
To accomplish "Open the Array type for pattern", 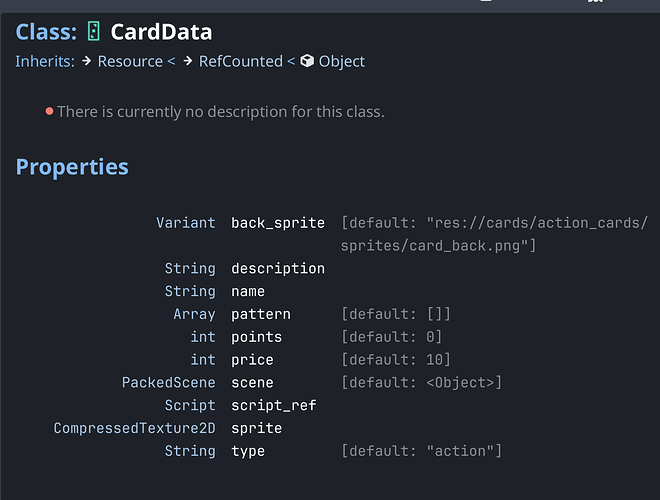I will tap(194, 314).
